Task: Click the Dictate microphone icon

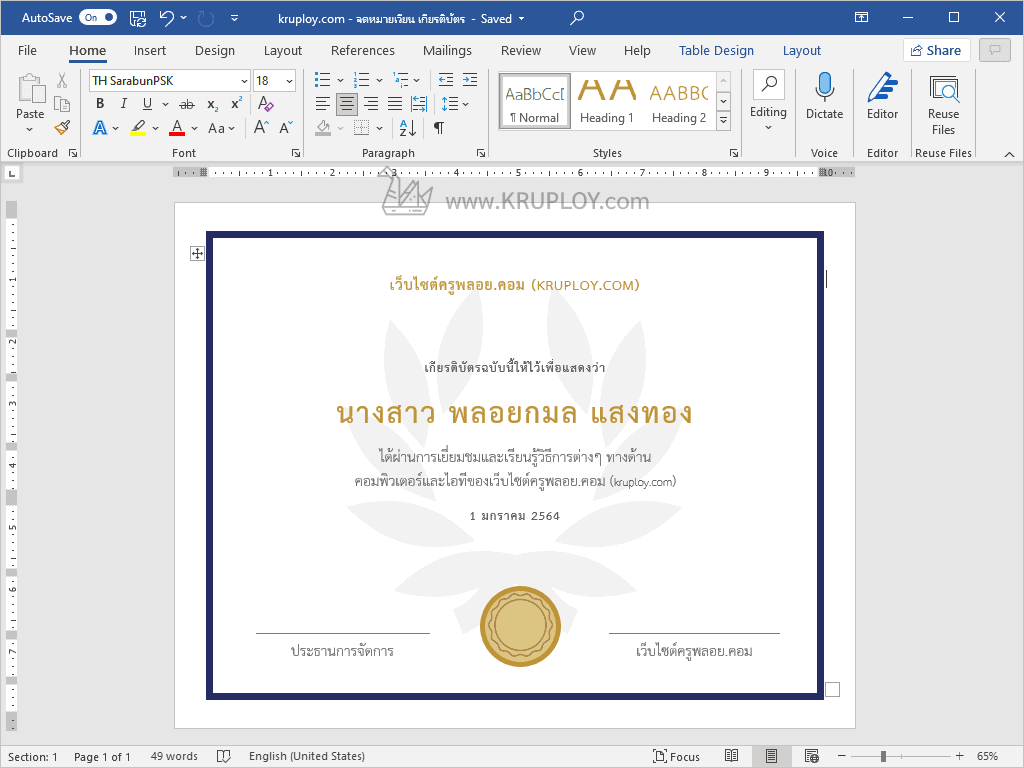Action: pos(824,87)
